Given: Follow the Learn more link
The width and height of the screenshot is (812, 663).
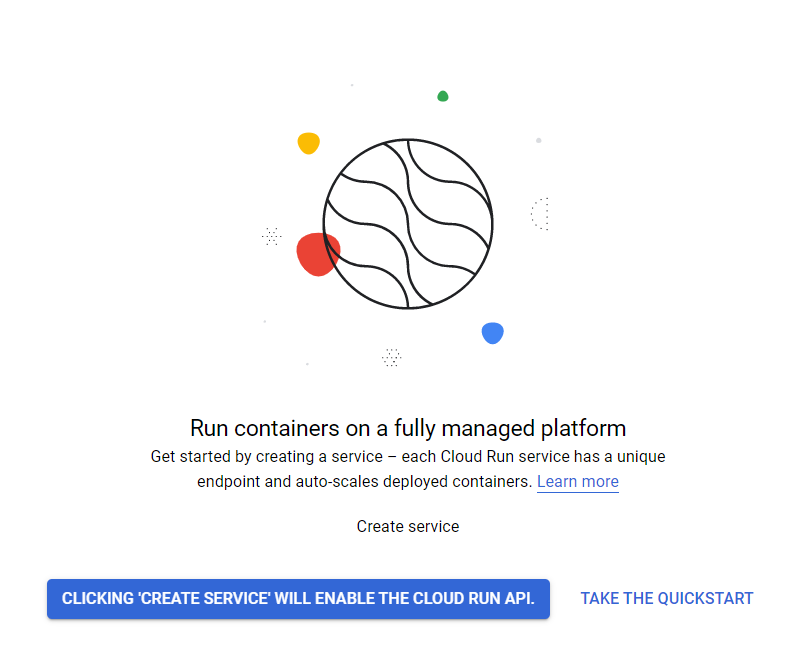Looking at the screenshot, I should (578, 482).
